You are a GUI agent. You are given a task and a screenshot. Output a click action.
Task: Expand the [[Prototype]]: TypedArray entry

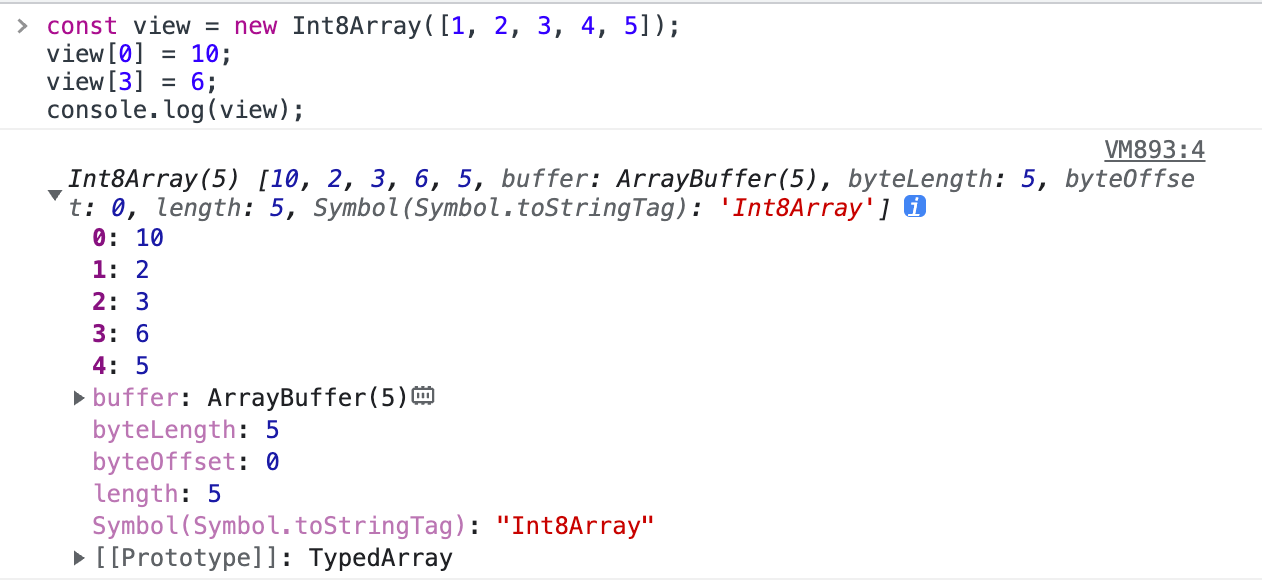point(80,558)
